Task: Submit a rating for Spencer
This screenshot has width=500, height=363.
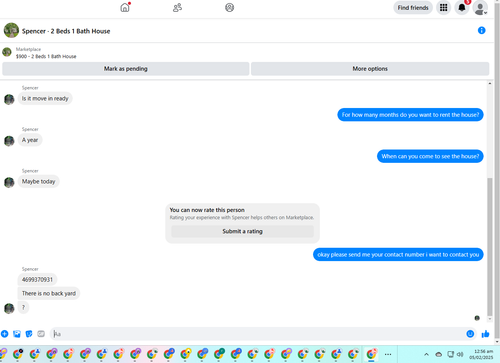Action: pos(242,231)
